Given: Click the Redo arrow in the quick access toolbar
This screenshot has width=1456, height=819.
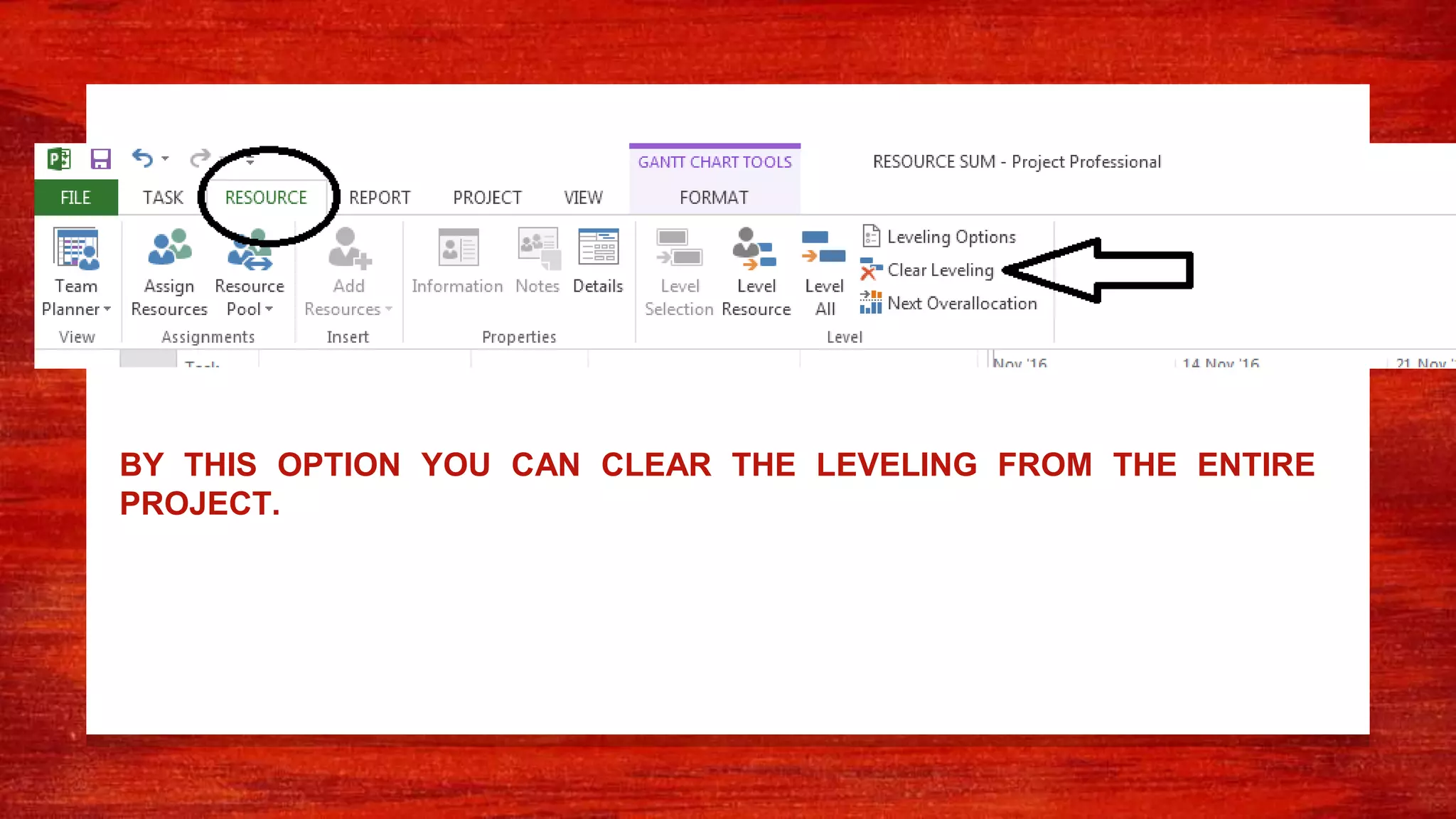Looking at the screenshot, I should [x=200, y=158].
